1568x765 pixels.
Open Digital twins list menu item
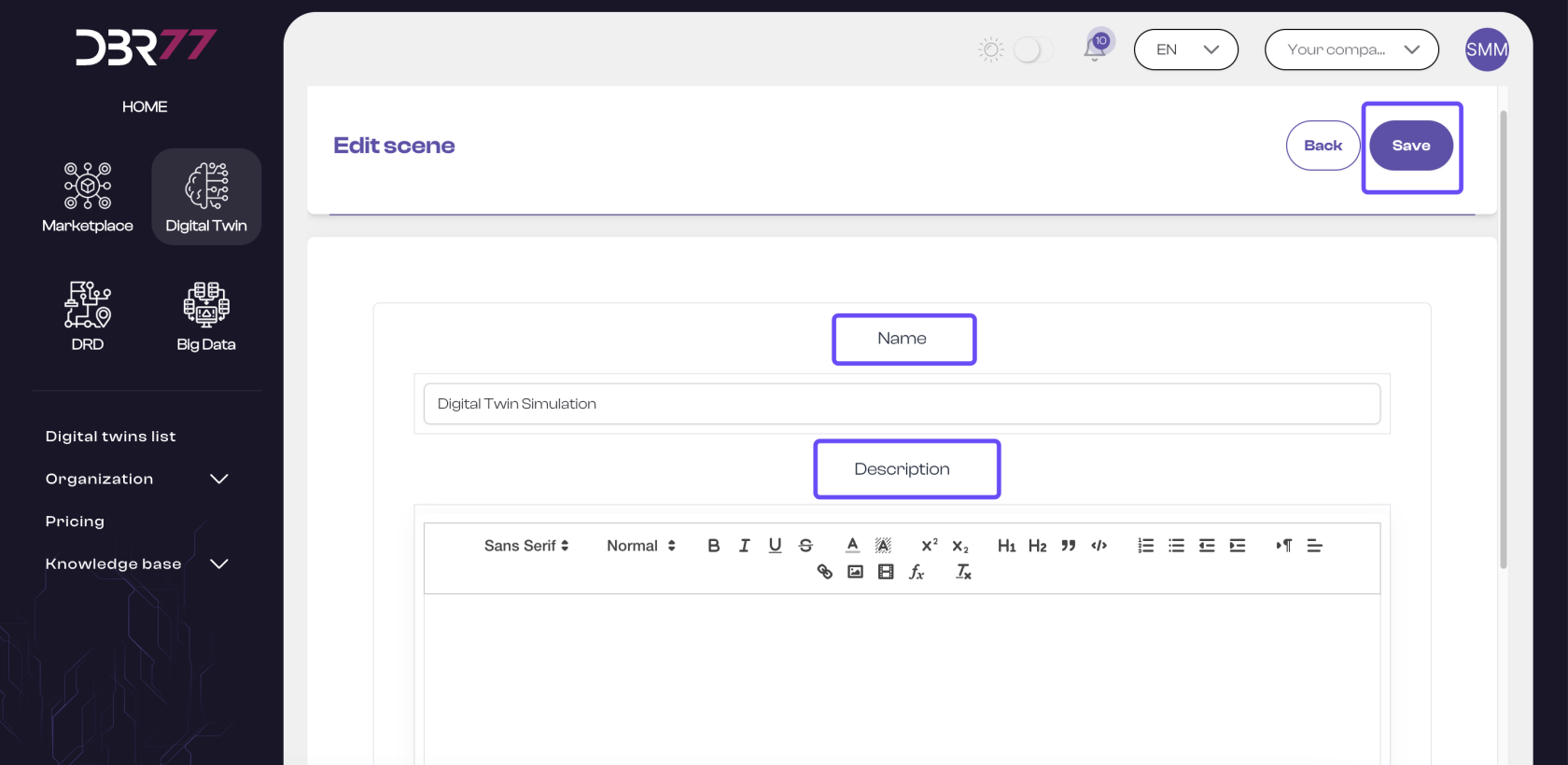[110, 437]
